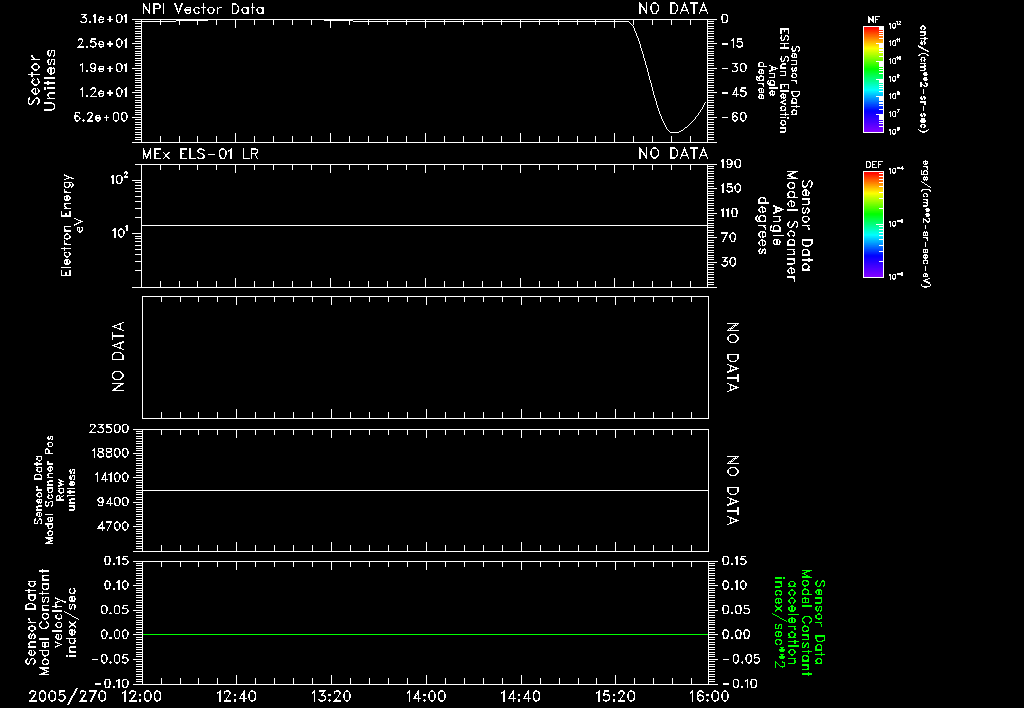This screenshot has height=708, width=1024.
Task: Click the '23500' scanner position axis value
Action: 108,428
